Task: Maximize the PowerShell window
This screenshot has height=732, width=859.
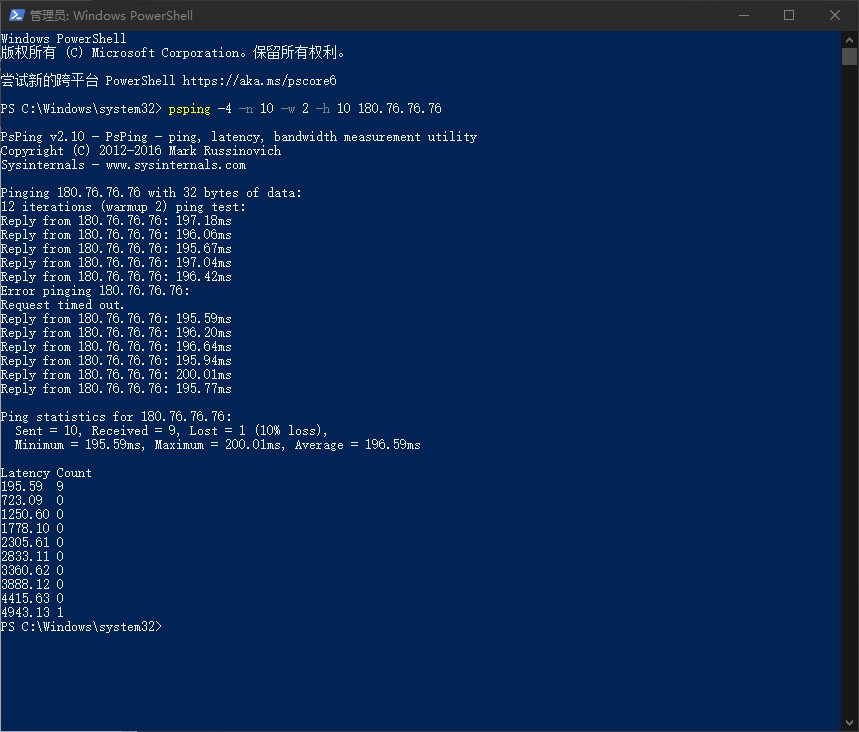Action: pyautogui.click(x=789, y=15)
